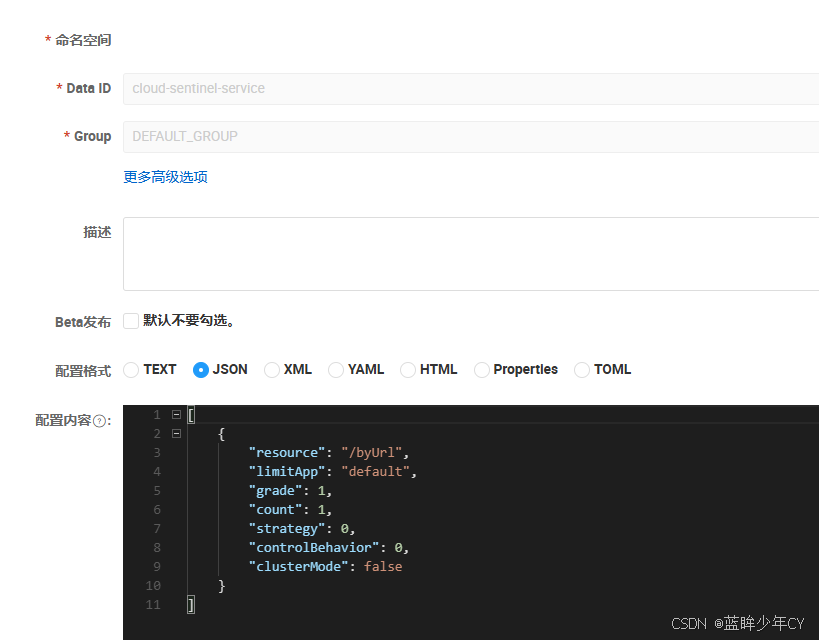The height and width of the screenshot is (640, 819).
Task: Select the Properties format radio button
Action: click(x=482, y=370)
